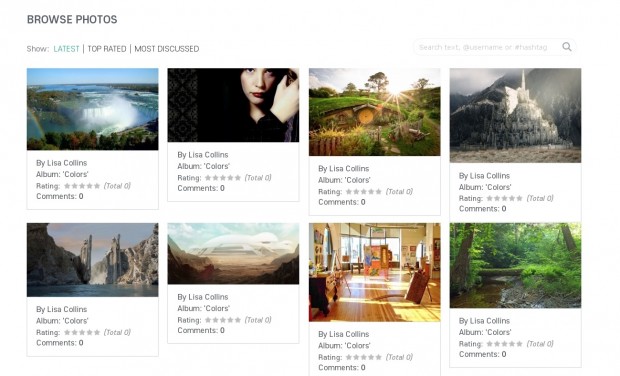The height and width of the screenshot is (376, 620).
Task: Click 'Comments: 0' under spaceship photo
Action: (201, 331)
